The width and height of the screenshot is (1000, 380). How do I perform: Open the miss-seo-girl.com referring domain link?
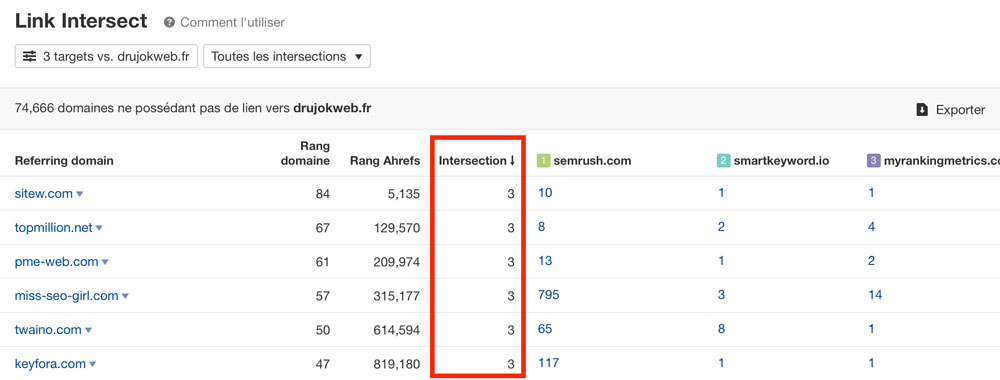coord(66,296)
